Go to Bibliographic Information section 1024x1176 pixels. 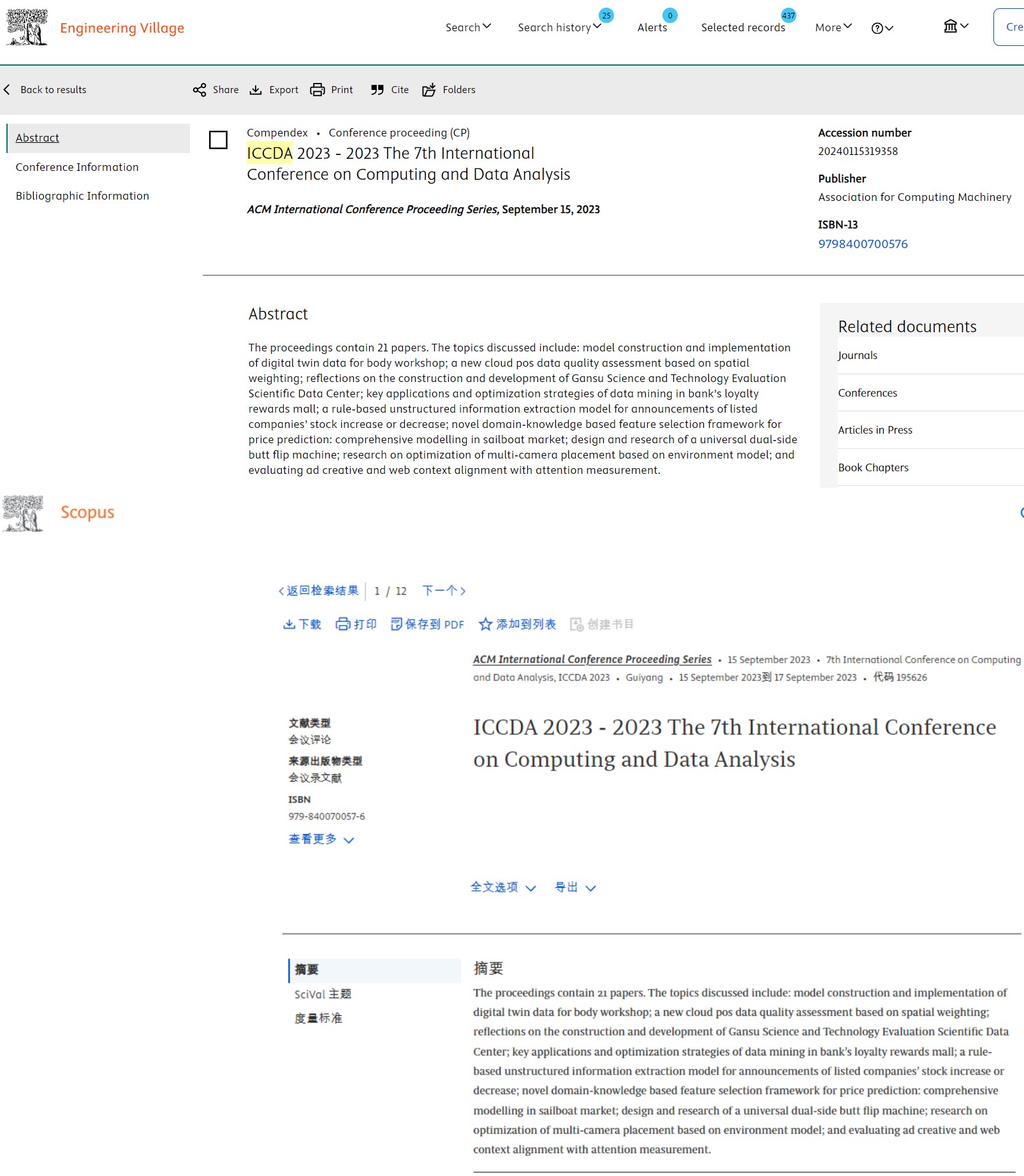tap(82, 196)
